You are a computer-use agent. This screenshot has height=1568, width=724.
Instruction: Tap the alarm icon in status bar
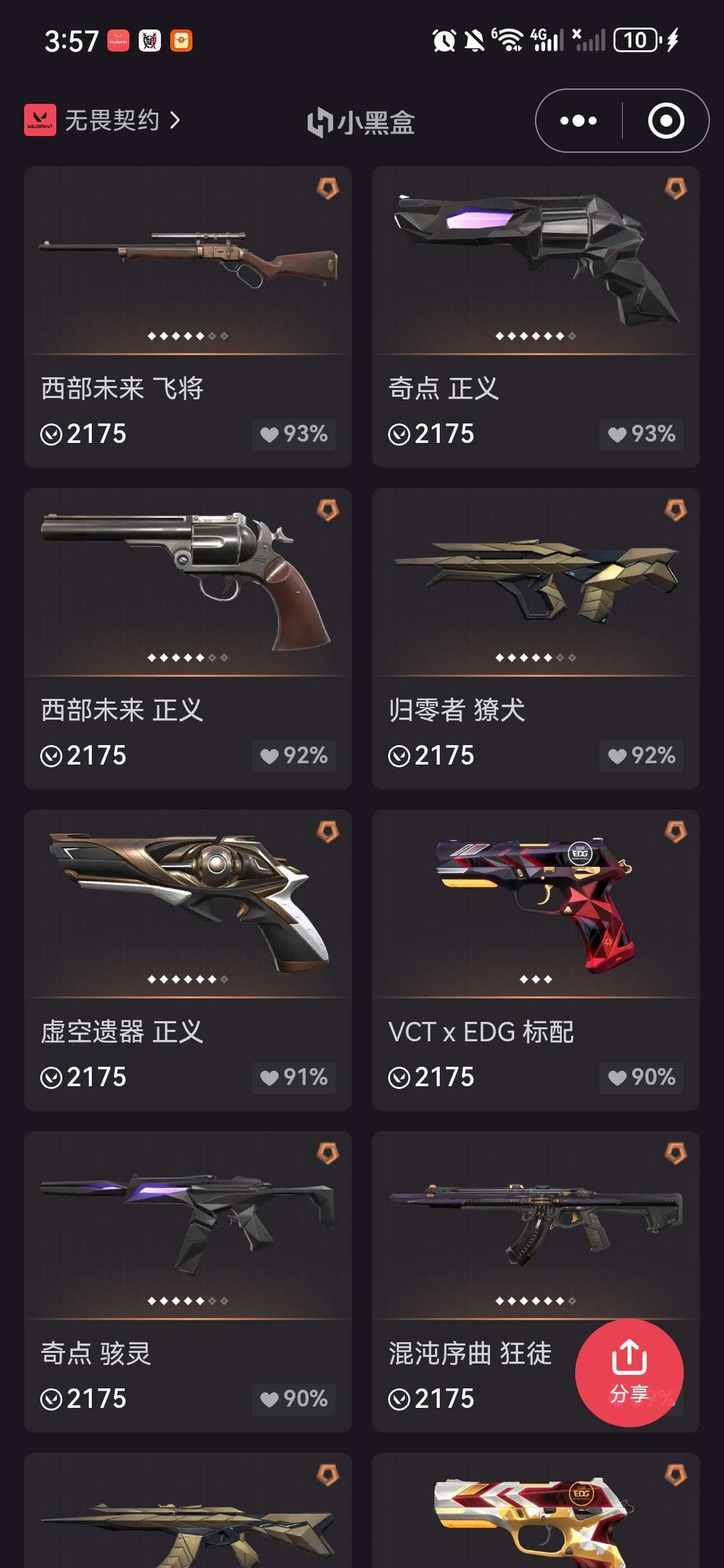pos(444,41)
